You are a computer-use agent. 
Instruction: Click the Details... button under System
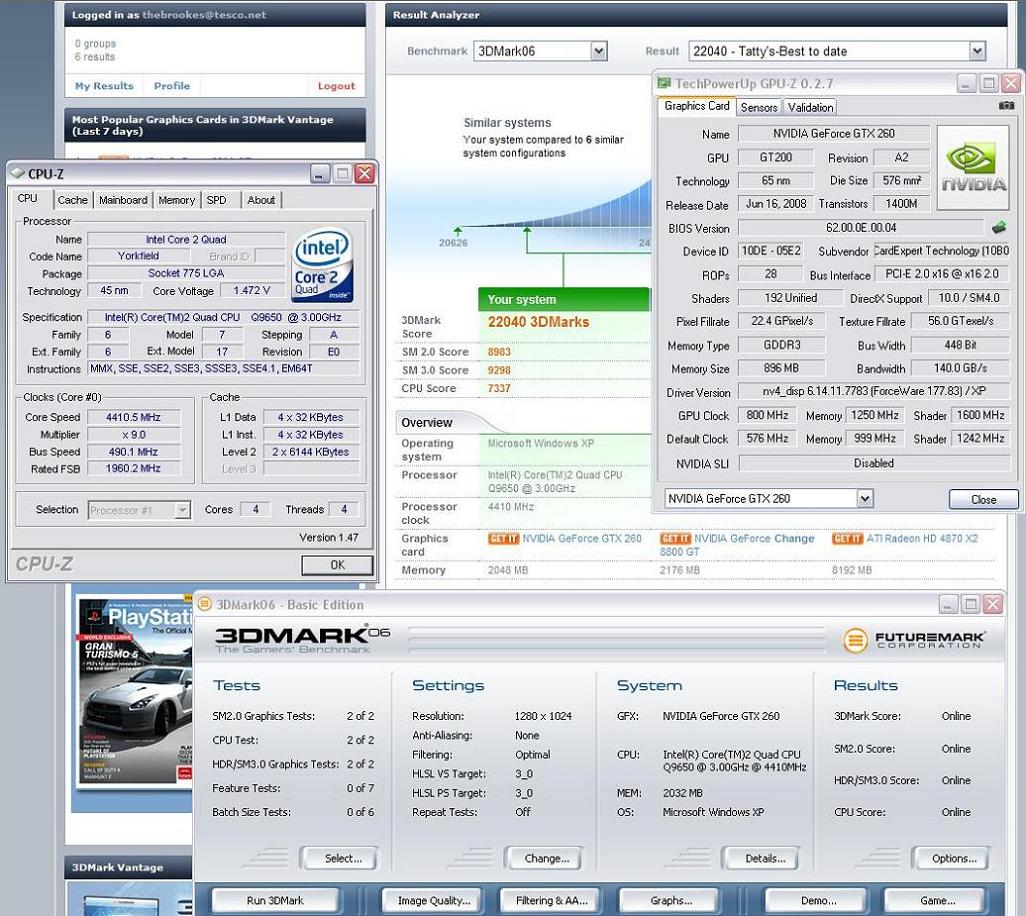(x=760, y=858)
